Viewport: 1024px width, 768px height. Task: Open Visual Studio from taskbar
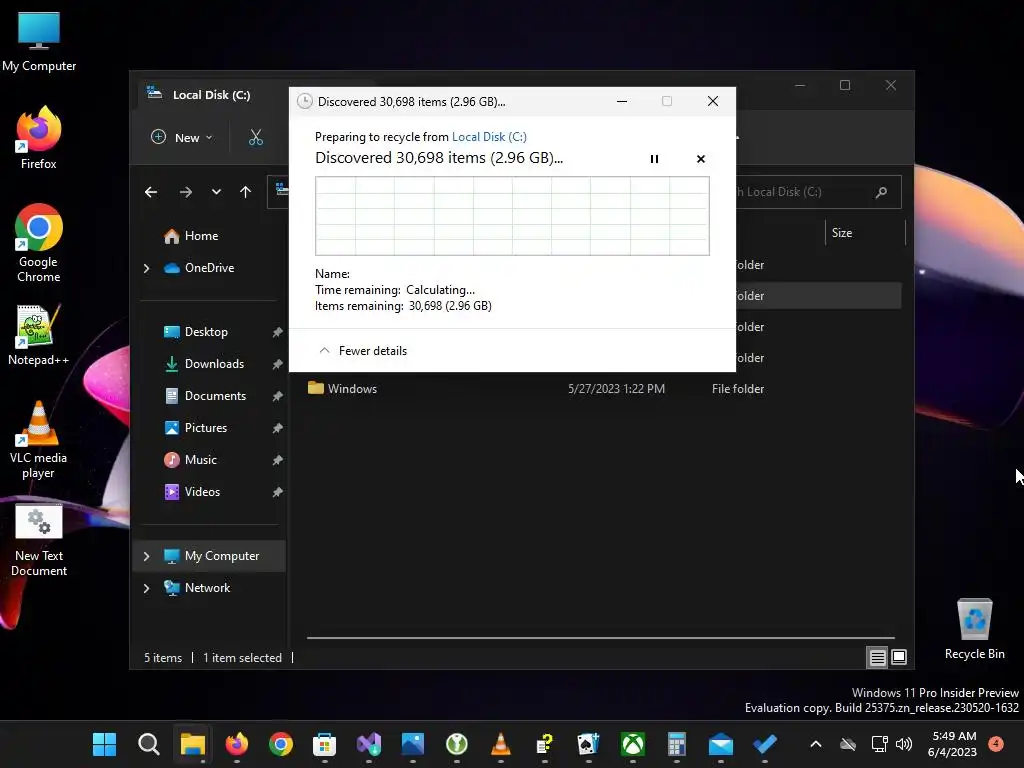[369, 744]
